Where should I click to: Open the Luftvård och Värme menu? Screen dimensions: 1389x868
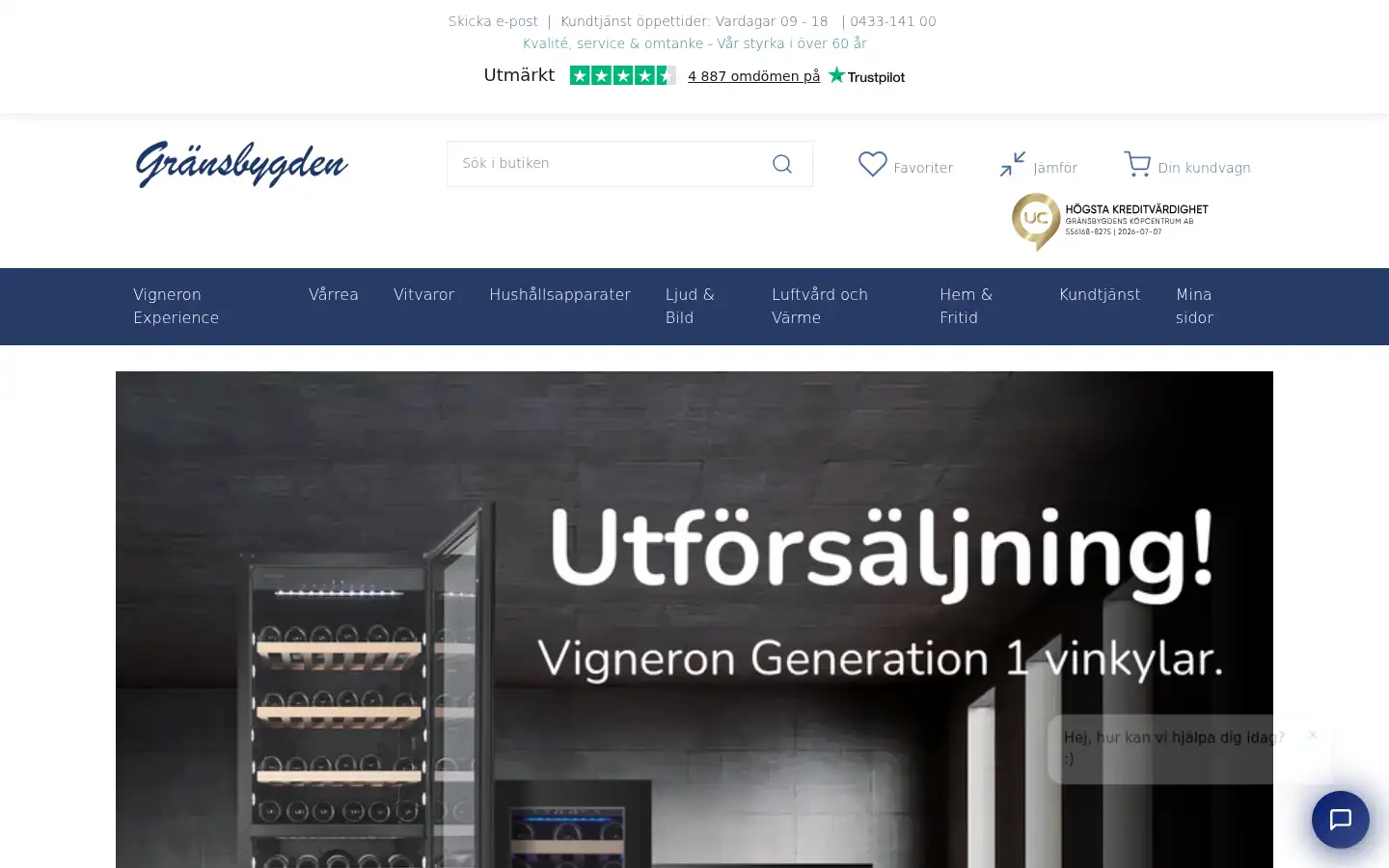tap(820, 306)
